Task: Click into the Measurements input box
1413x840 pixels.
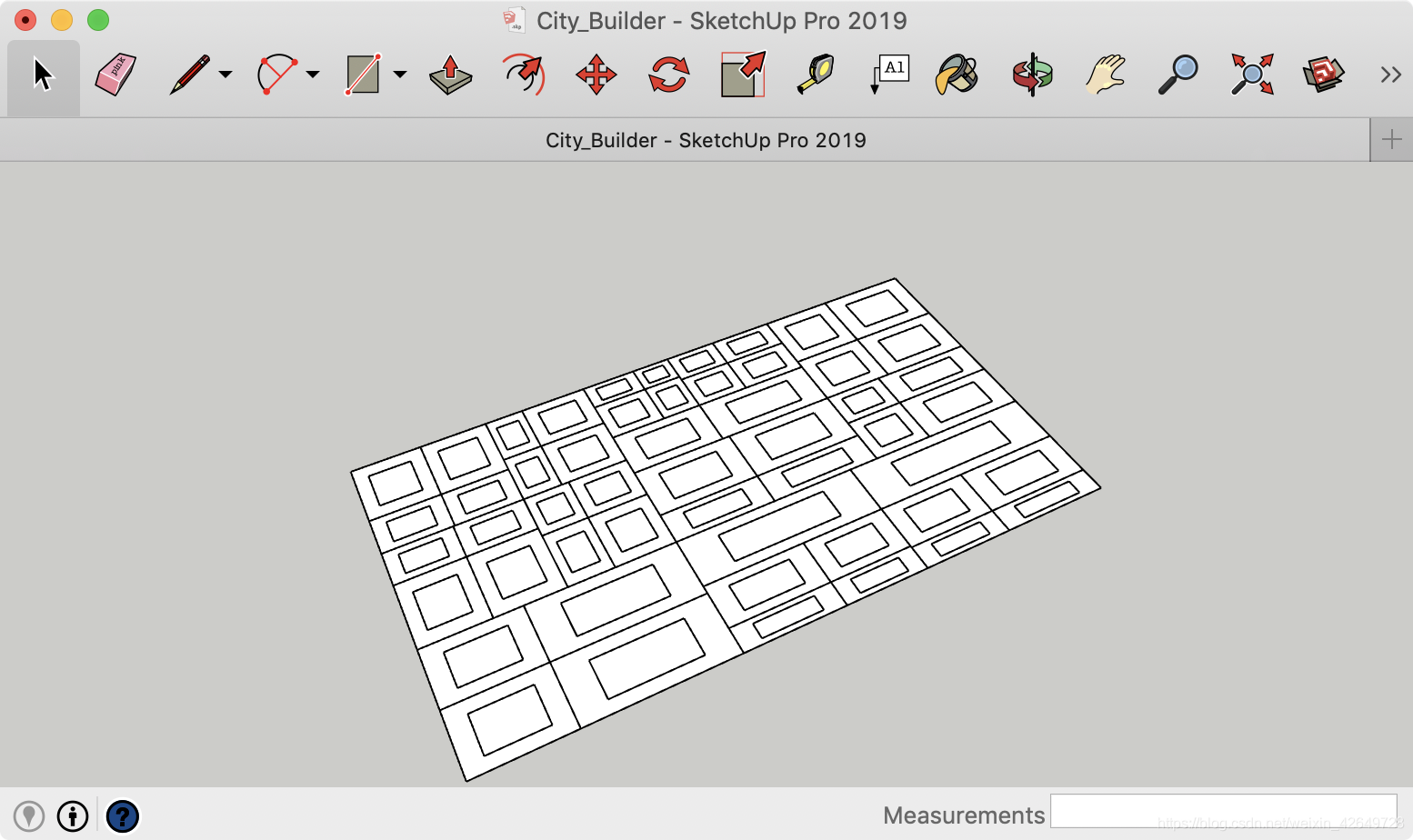Action: (x=1224, y=811)
